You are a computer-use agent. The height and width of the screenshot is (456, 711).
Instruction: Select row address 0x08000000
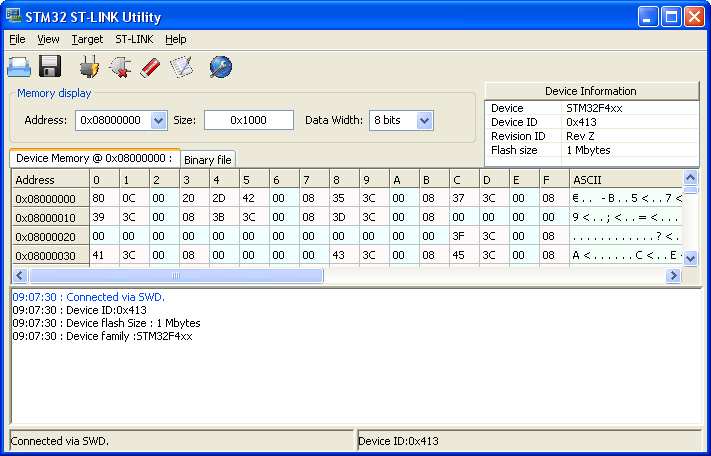point(50,199)
